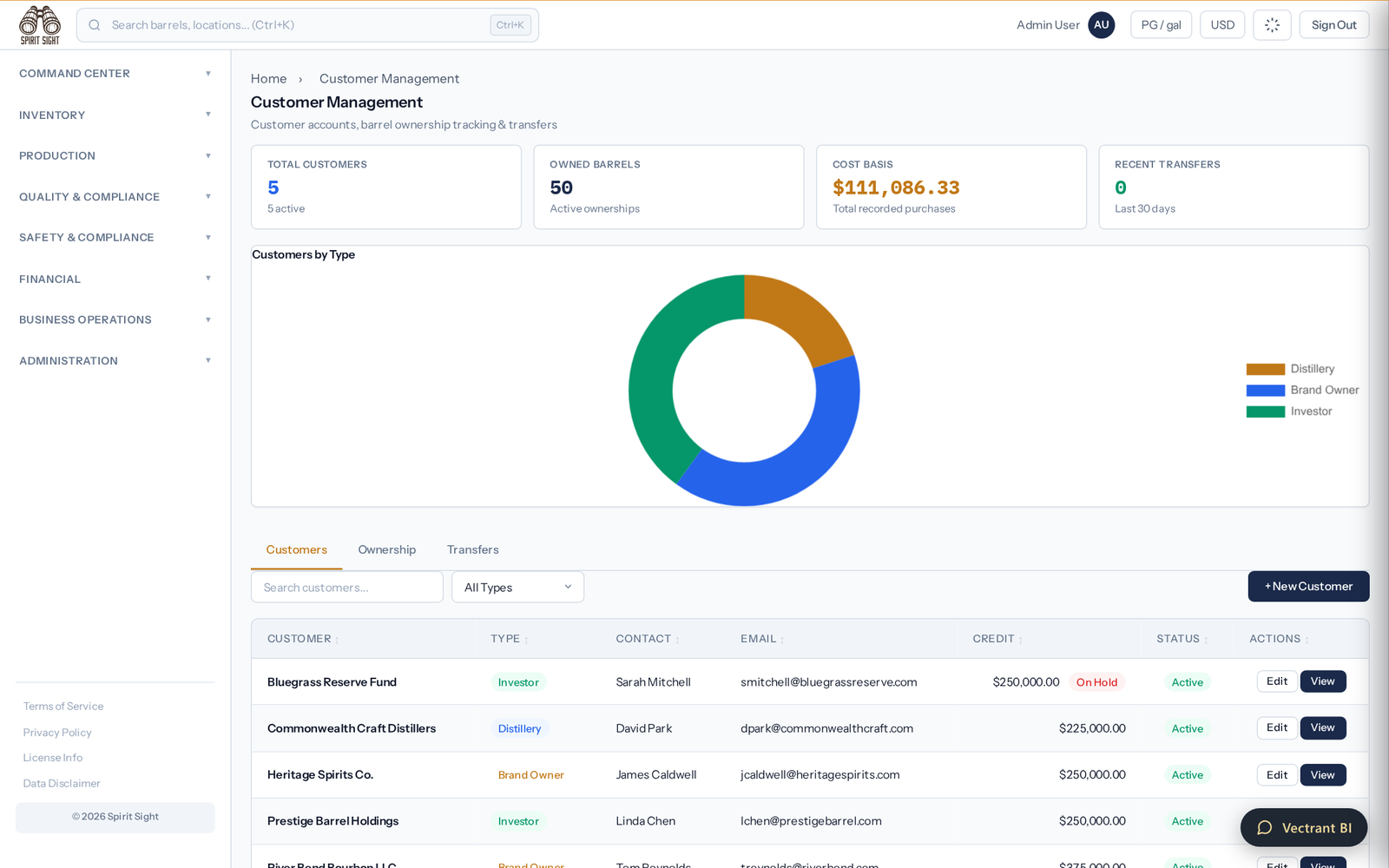Click dpark@commonwealthcraft.com email
The image size is (1389, 868).
826,728
